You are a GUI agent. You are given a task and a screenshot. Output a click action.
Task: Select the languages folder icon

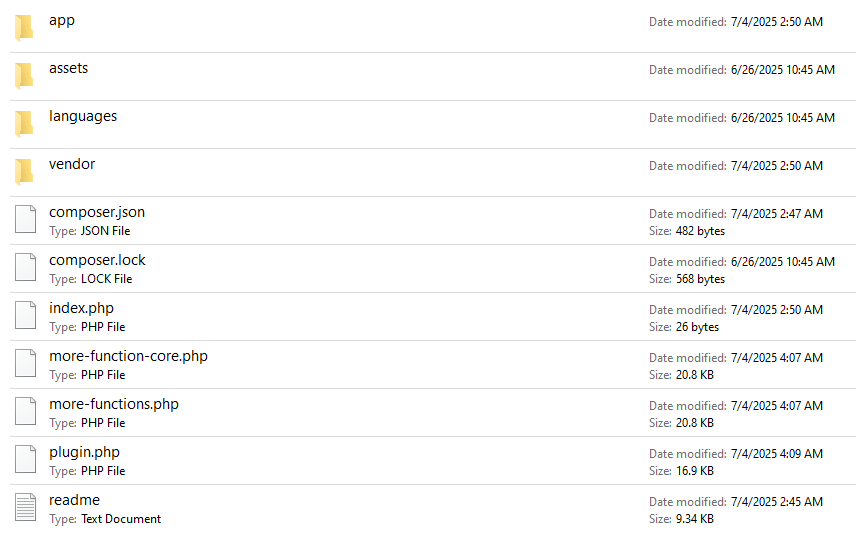click(x=24, y=124)
